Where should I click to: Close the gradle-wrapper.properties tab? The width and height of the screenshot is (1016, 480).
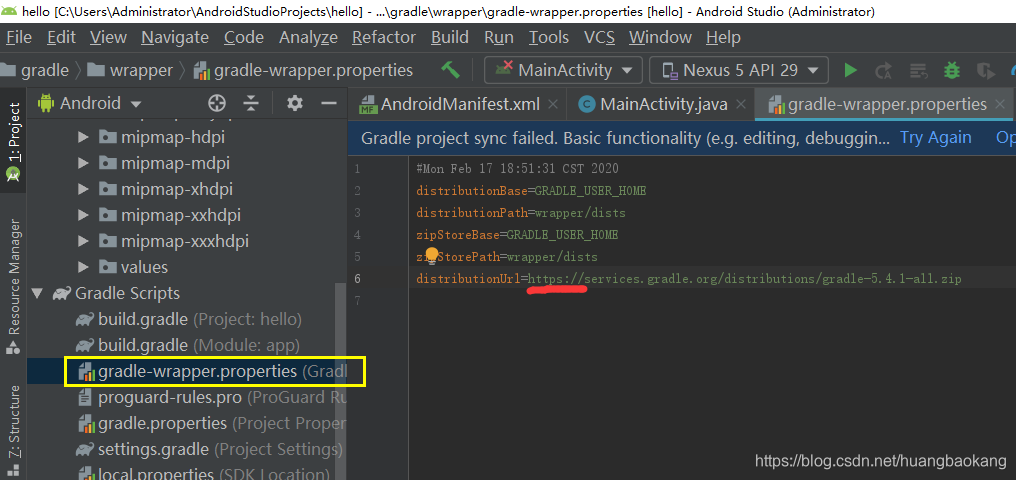[1001, 104]
